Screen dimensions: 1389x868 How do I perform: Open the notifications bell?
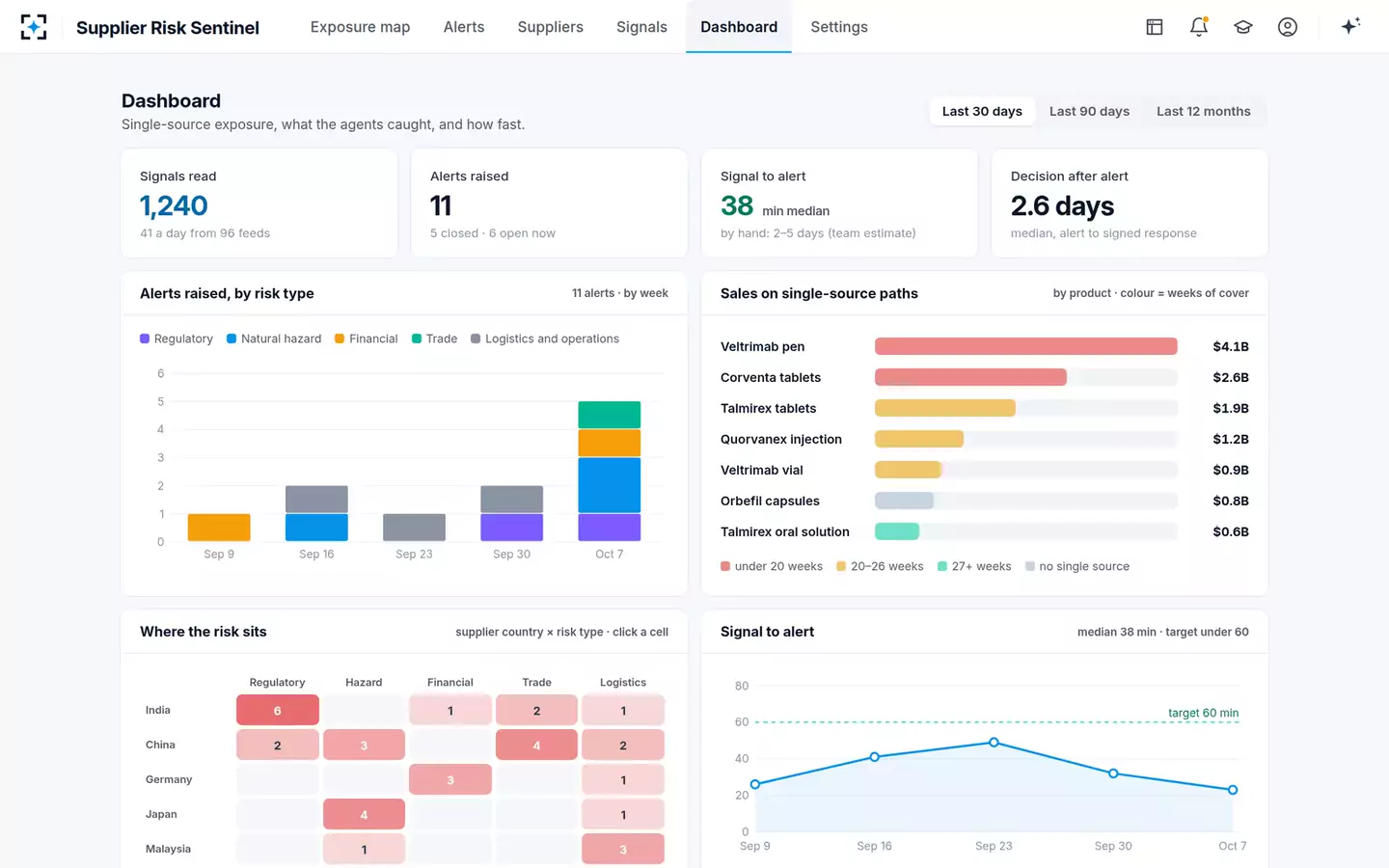pyautogui.click(x=1199, y=27)
